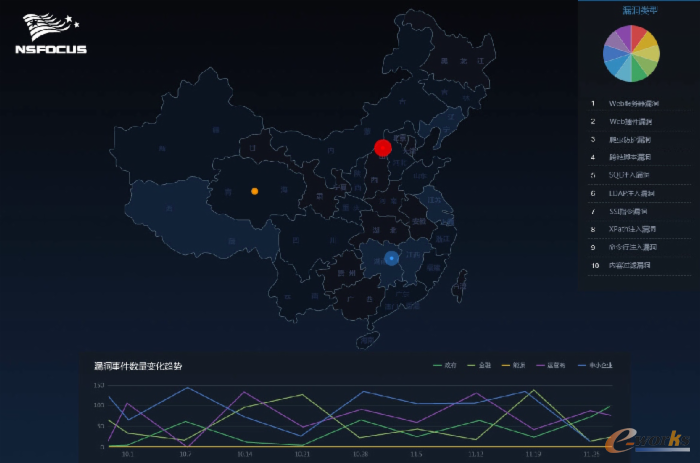The image size is (700, 463).
Task: Toggle the 运营商 purple legend series
Action: point(555,365)
